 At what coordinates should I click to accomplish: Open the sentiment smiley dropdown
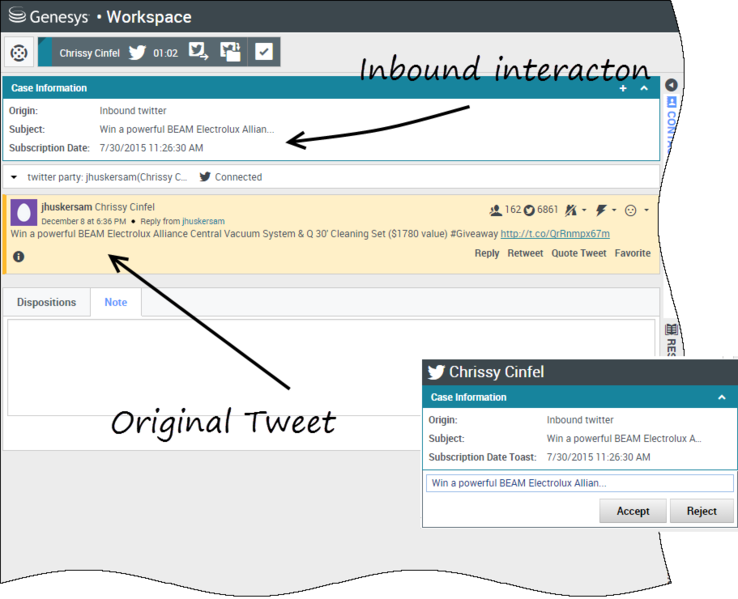tap(636, 211)
